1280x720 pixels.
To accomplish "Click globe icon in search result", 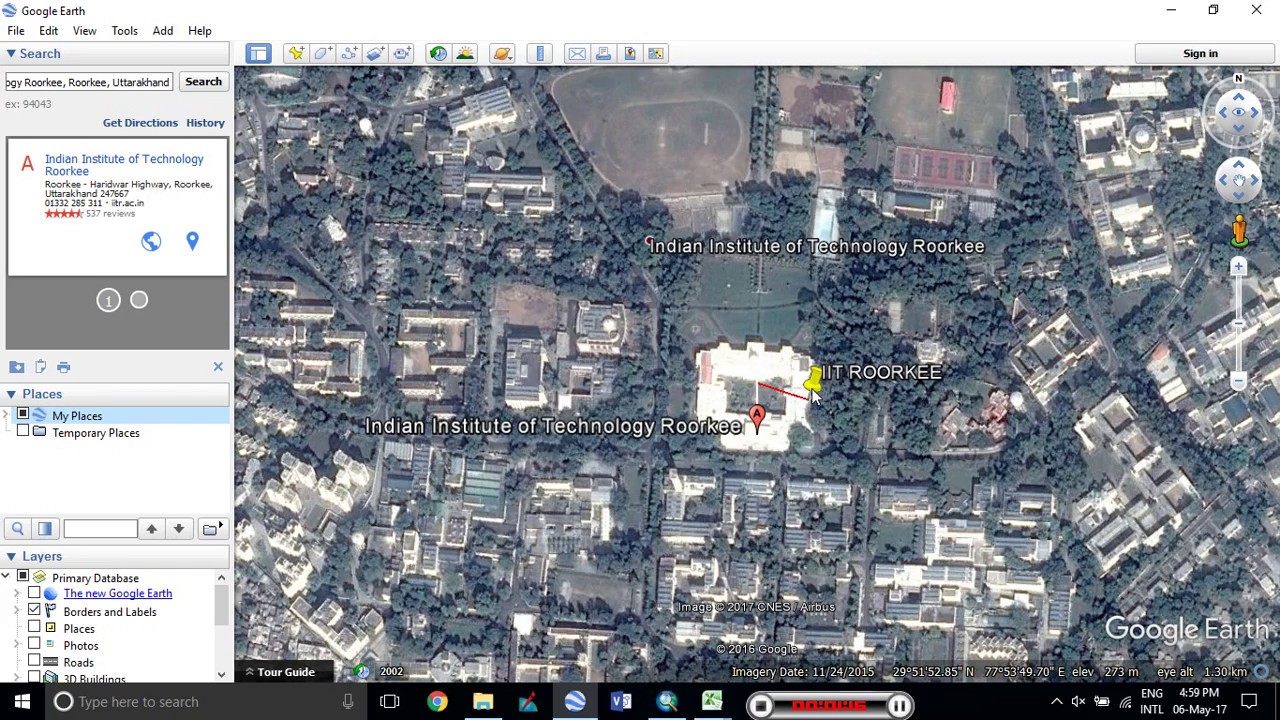I will click(x=151, y=241).
